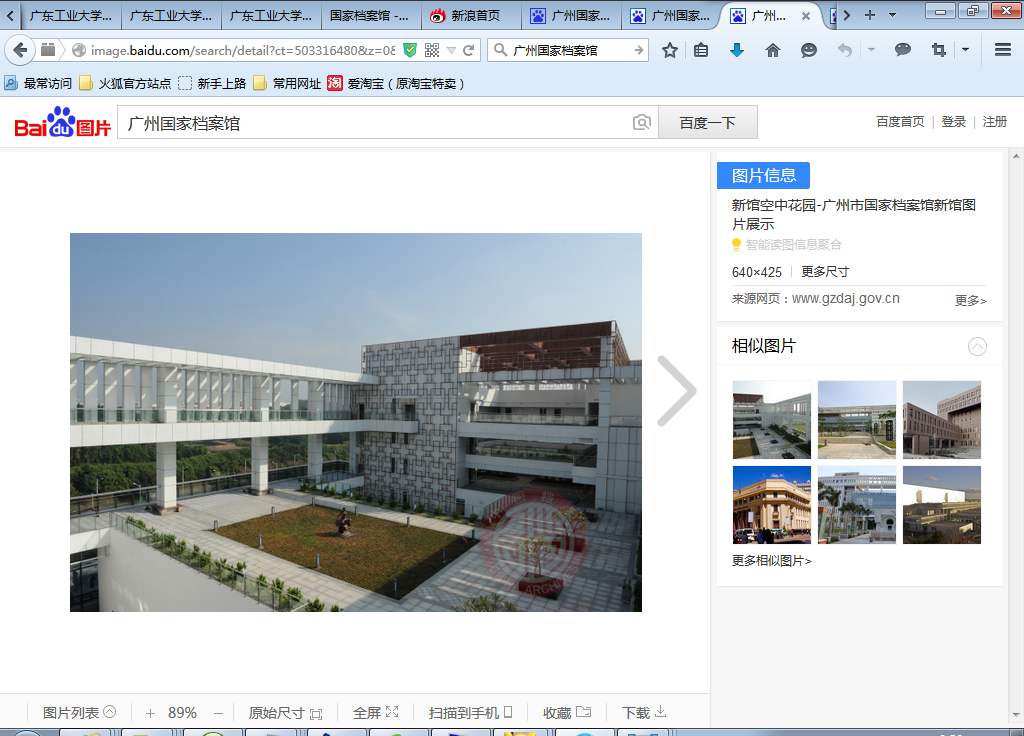Expand the 图片列表 image list
The height and width of the screenshot is (736, 1024).
(80, 713)
